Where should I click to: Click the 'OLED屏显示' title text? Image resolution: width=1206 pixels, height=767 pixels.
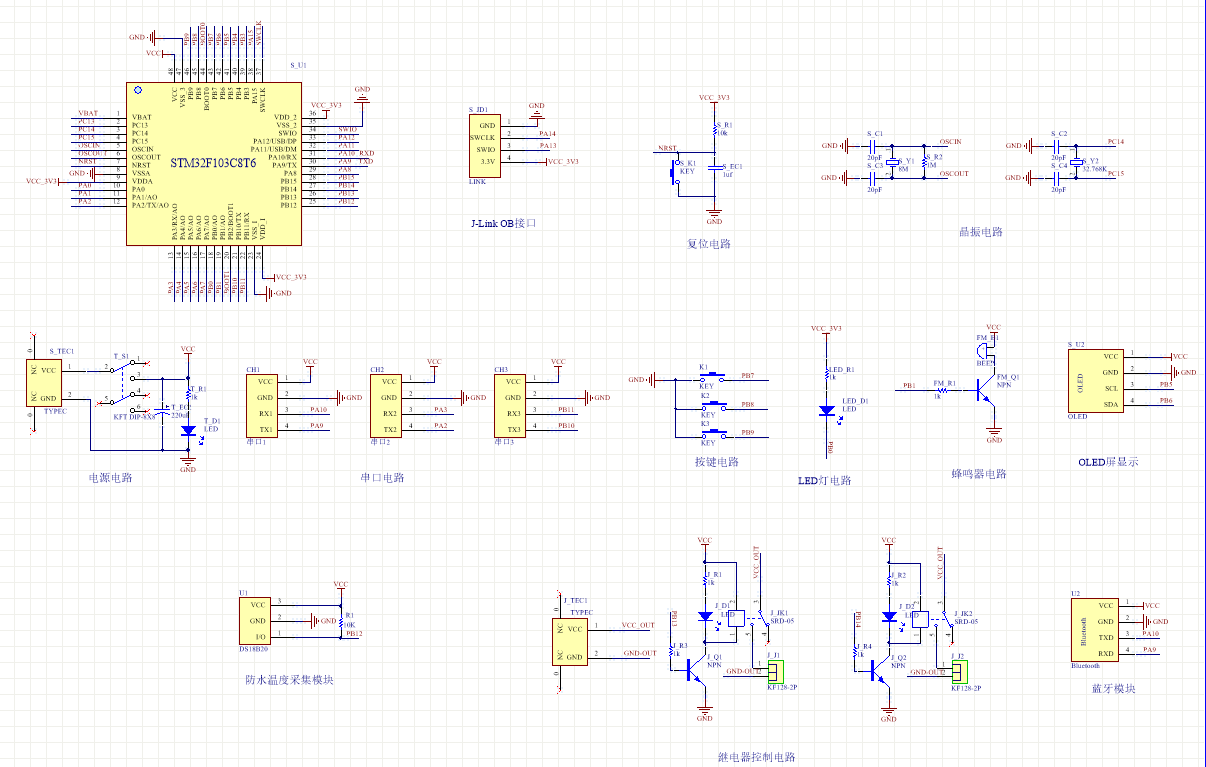(x=1108, y=462)
